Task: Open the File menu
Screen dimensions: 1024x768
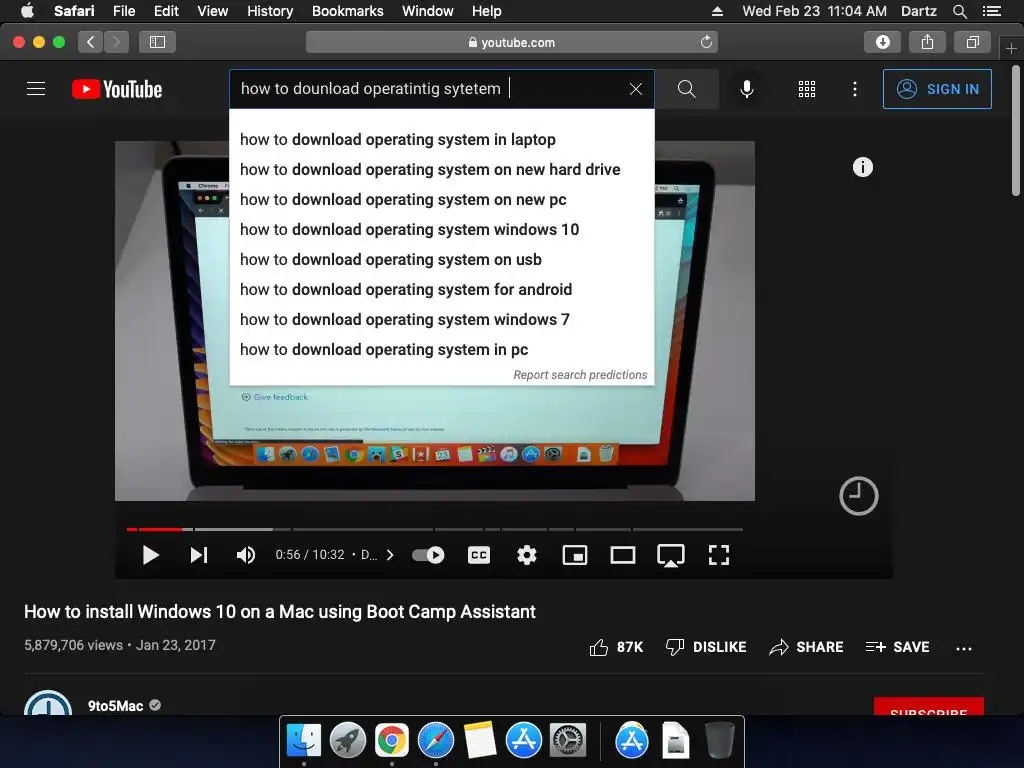Action: point(124,11)
